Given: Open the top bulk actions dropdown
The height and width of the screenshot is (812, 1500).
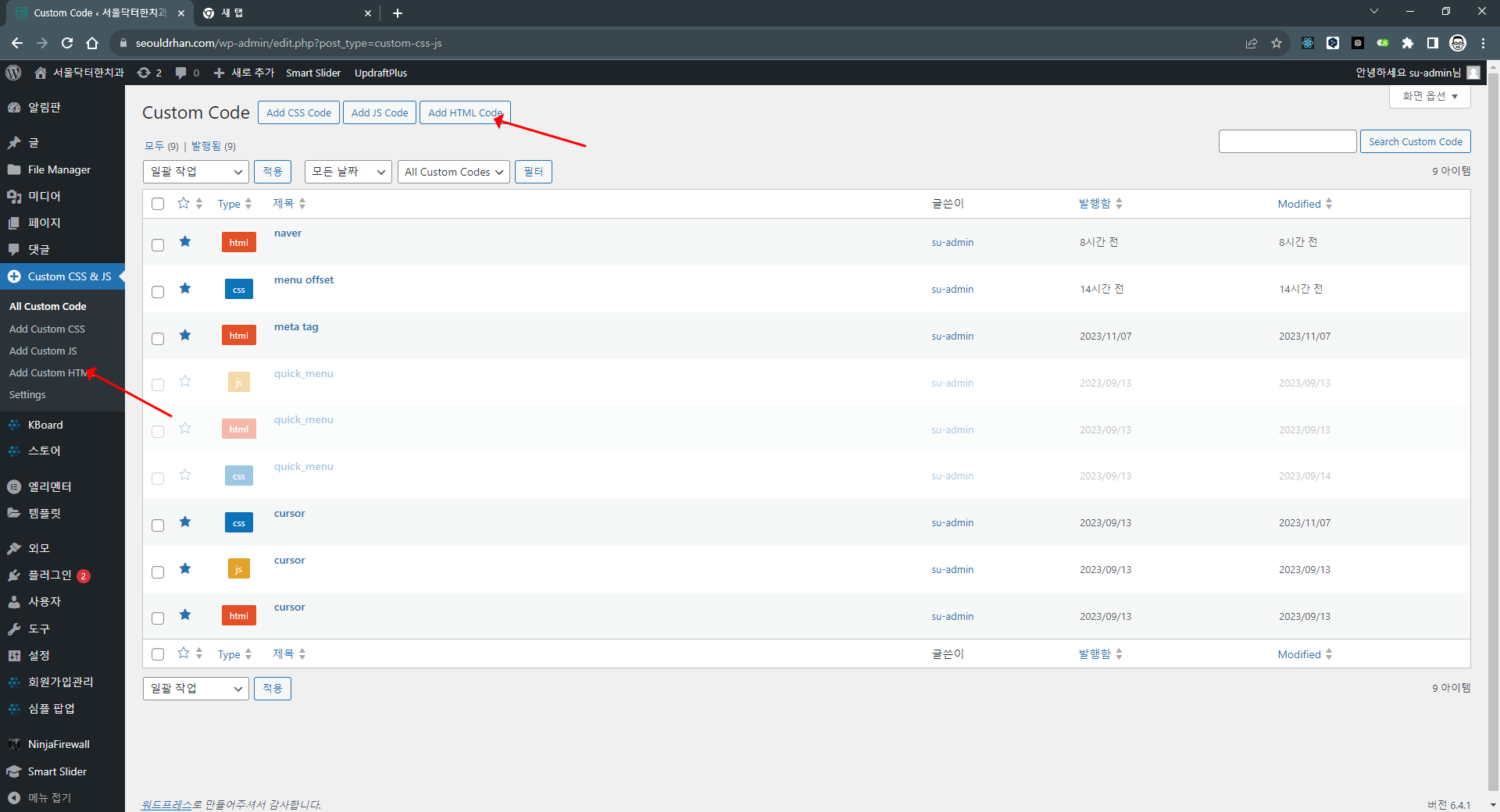Looking at the screenshot, I should click(x=195, y=172).
